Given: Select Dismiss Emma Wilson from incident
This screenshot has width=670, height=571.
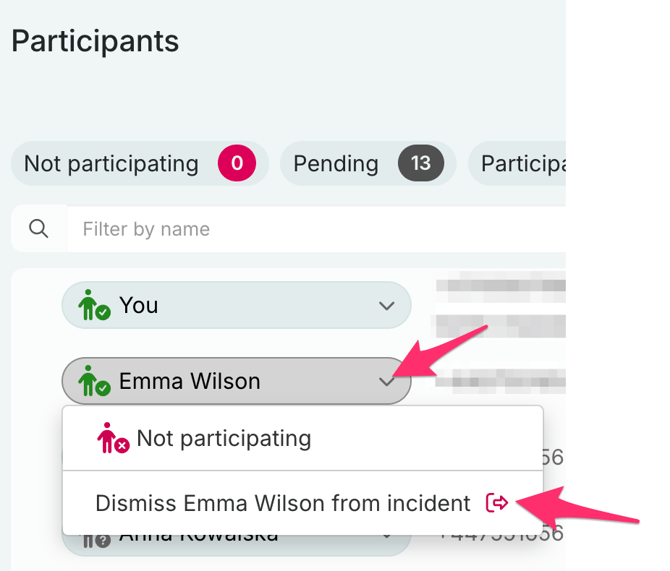Looking at the screenshot, I should (x=282, y=503).
